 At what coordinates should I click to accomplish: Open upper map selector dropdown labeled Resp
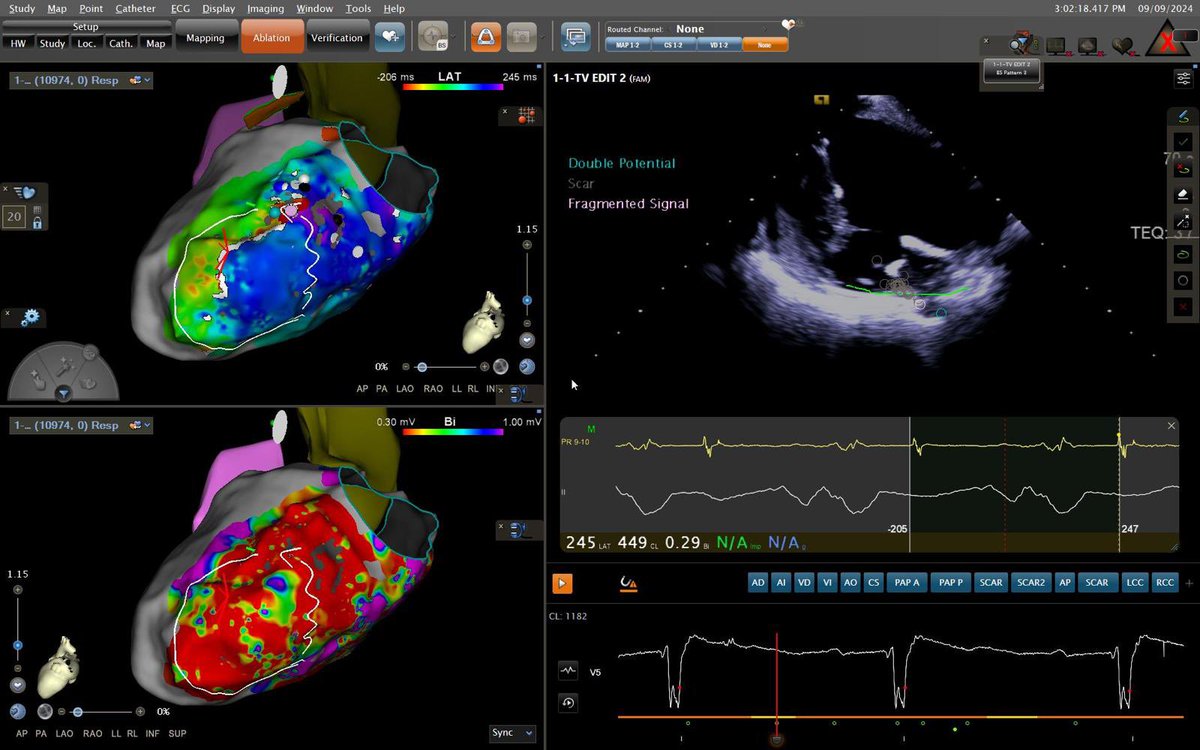tap(81, 80)
